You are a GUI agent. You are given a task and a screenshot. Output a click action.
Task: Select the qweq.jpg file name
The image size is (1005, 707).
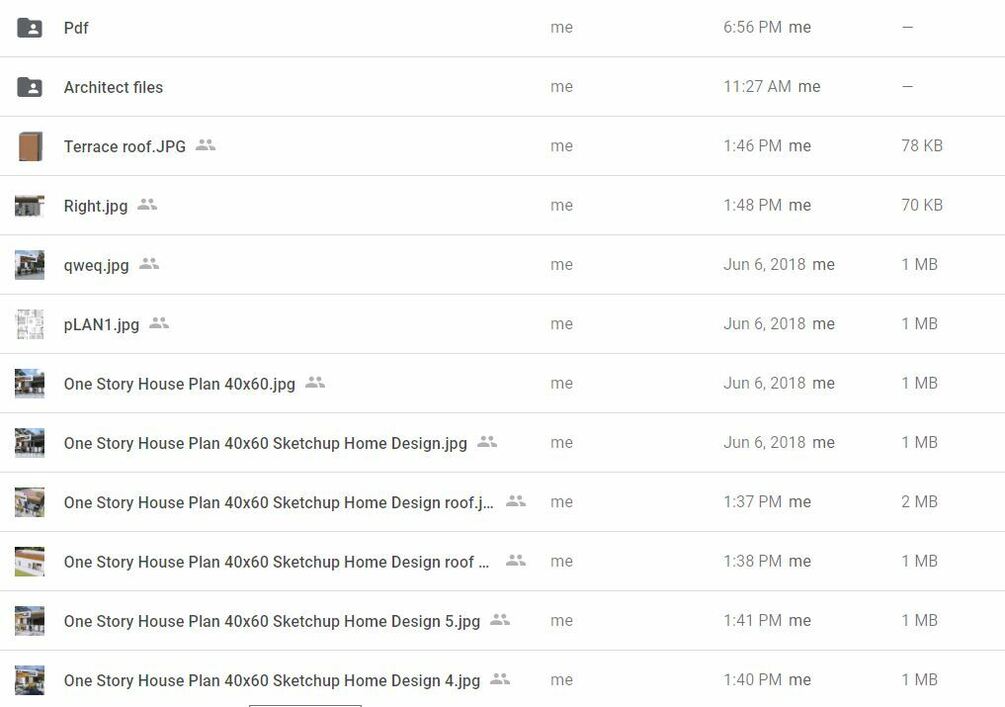96,265
